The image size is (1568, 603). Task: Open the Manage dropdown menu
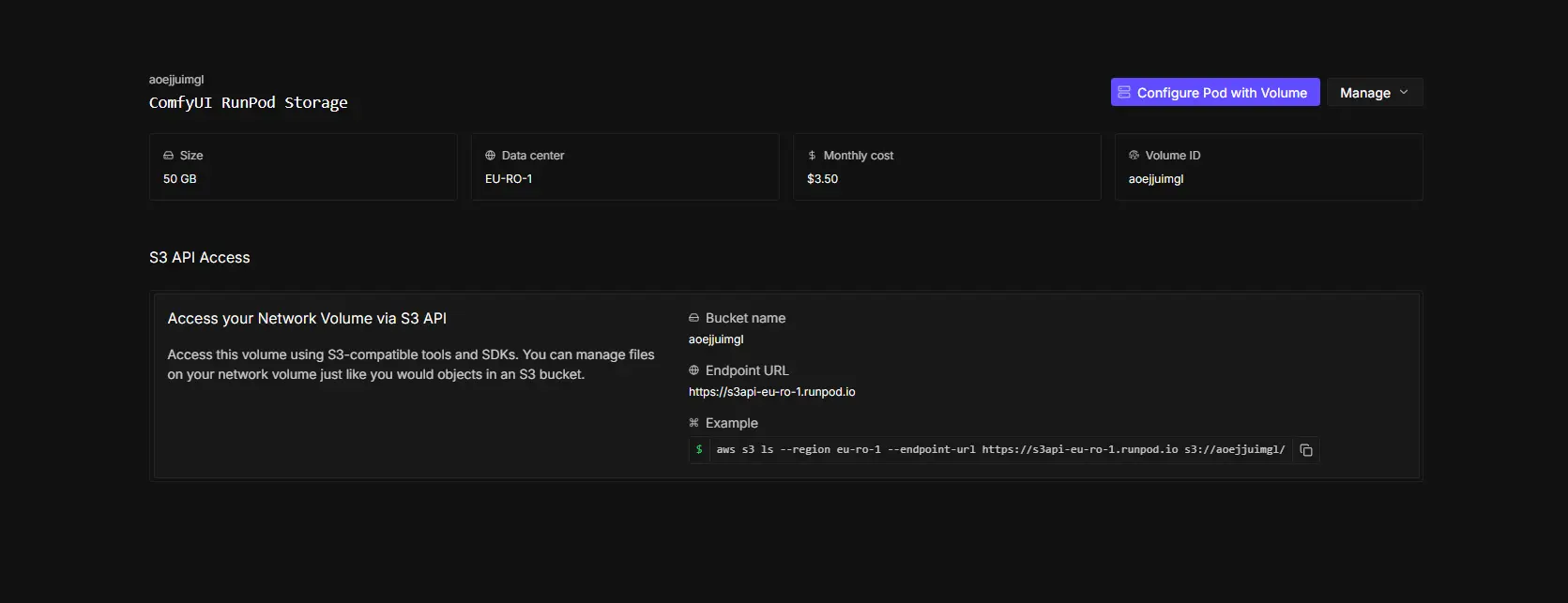click(x=1374, y=93)
